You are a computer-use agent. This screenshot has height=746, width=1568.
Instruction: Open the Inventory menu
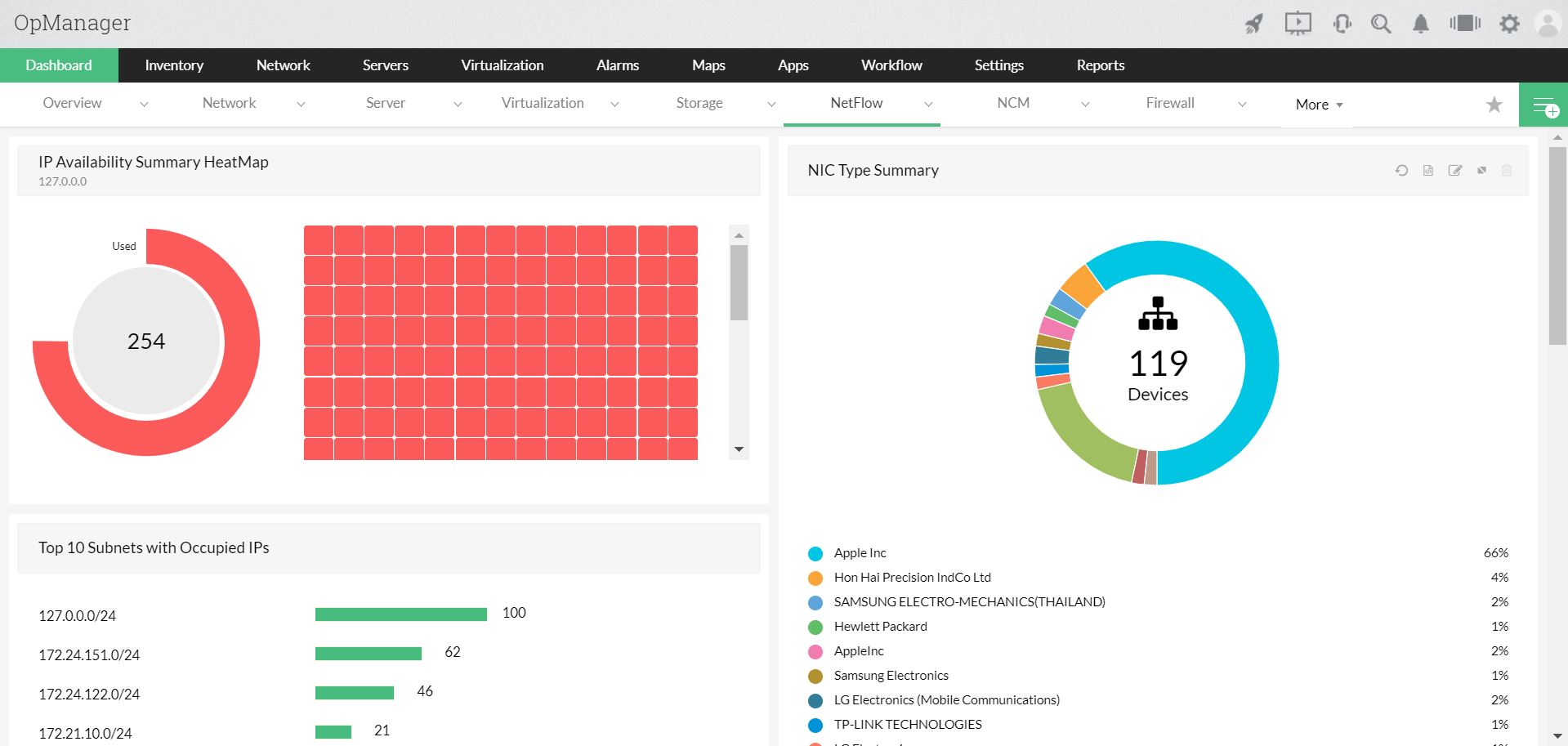(174, 65)
